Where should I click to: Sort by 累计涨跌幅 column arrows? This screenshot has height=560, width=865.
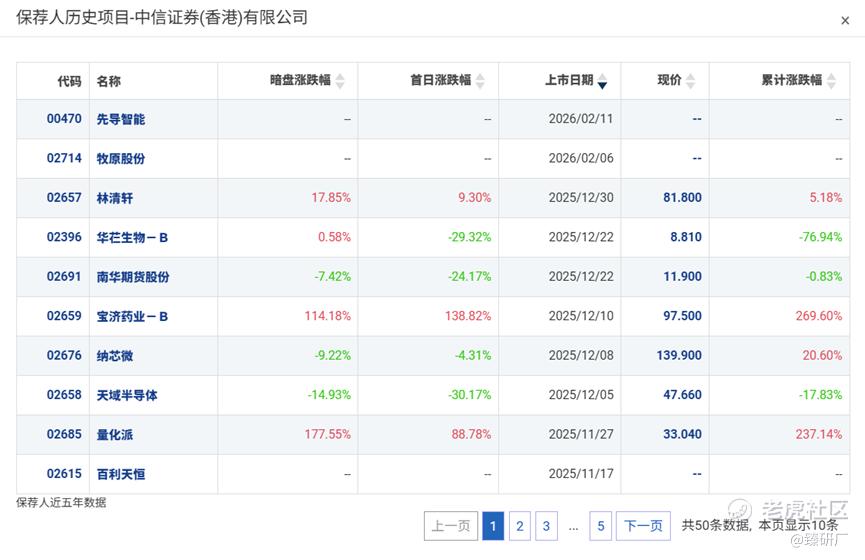tap(831, 81)
